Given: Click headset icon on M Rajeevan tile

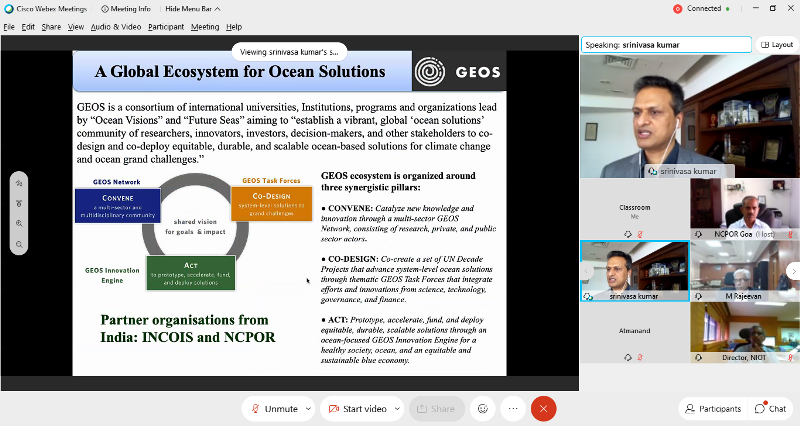Looking at the screenshot, I should (x=698, y=296).
